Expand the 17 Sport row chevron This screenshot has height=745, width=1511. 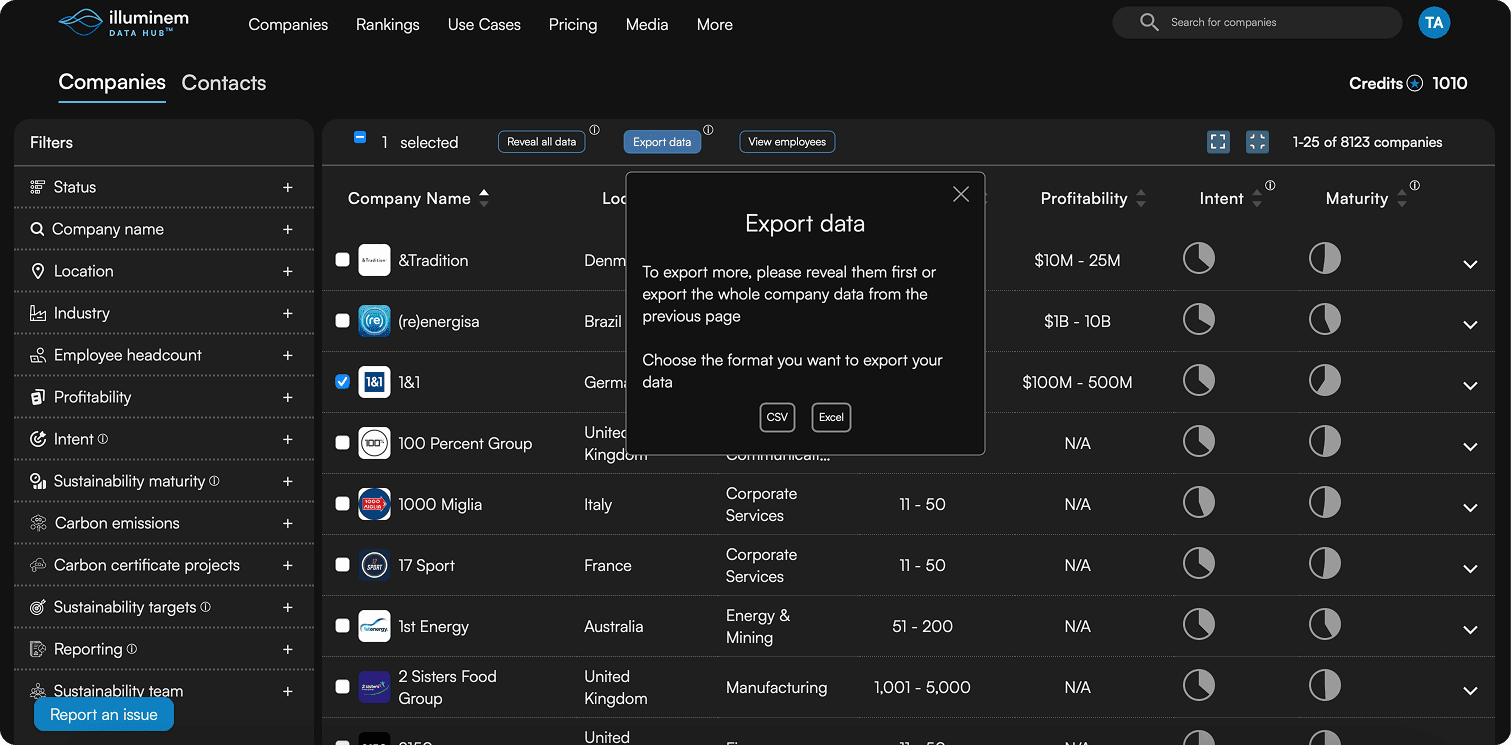click(x=1470, y=569)
